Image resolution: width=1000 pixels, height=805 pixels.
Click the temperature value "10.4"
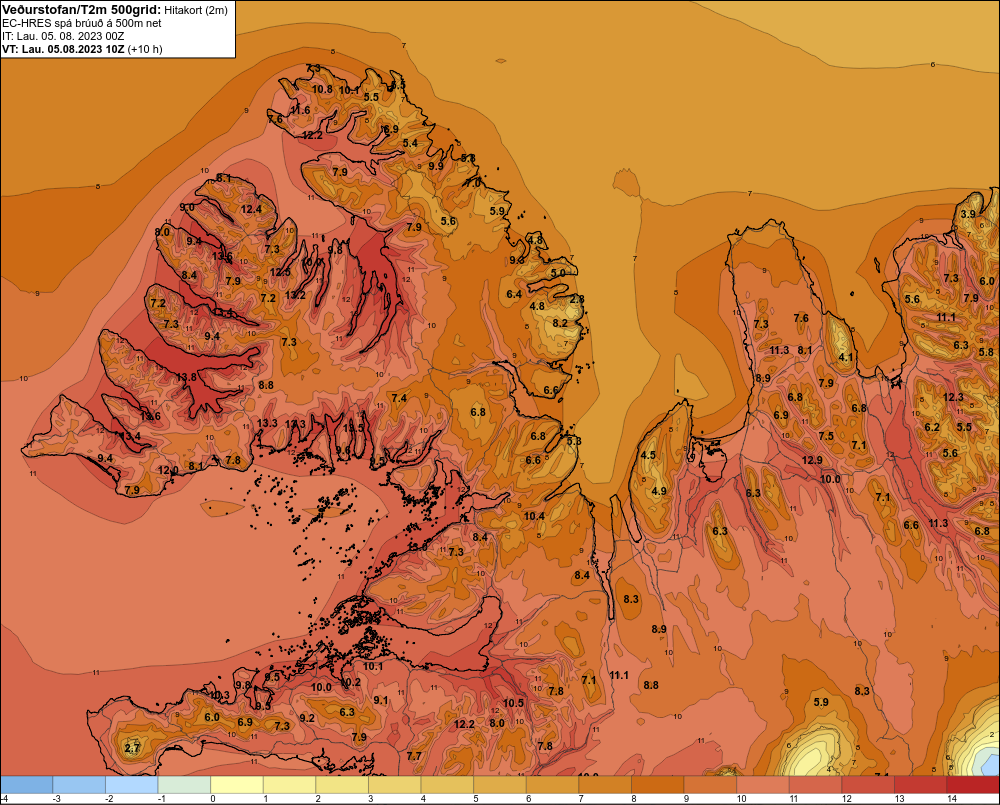tap(534, 517)
